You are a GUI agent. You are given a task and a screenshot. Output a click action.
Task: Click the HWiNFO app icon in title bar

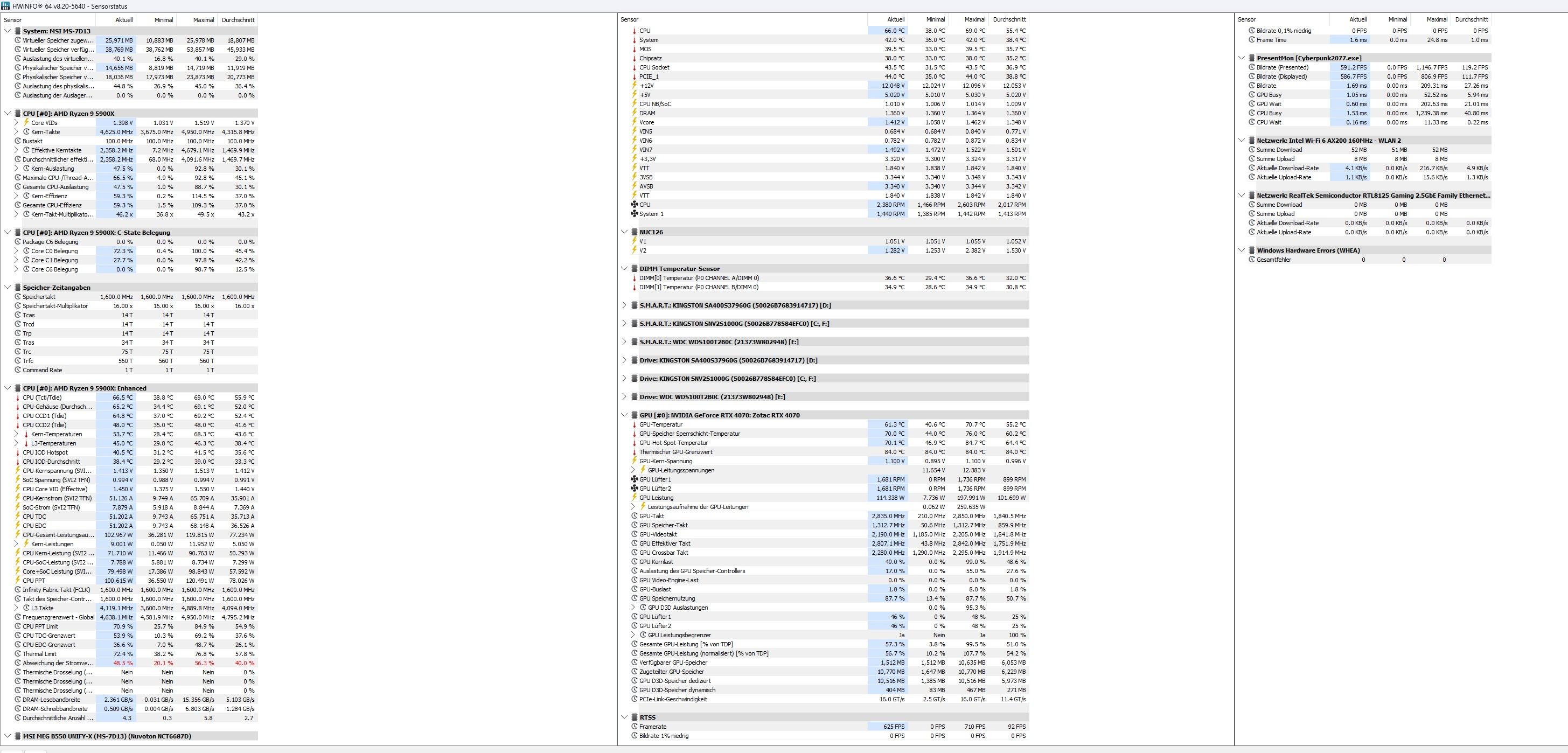point(5,5)
